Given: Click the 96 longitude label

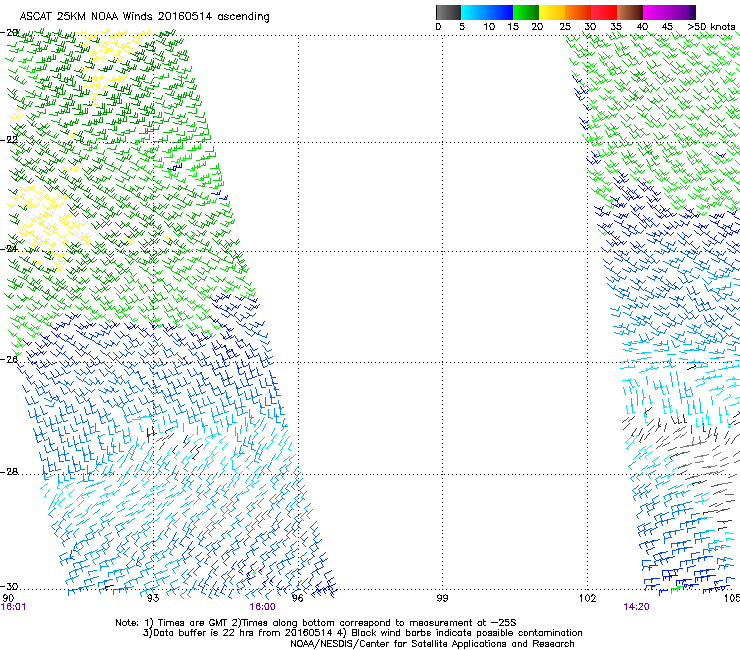Looking at the screenshot, I should (x=297, y=598).
